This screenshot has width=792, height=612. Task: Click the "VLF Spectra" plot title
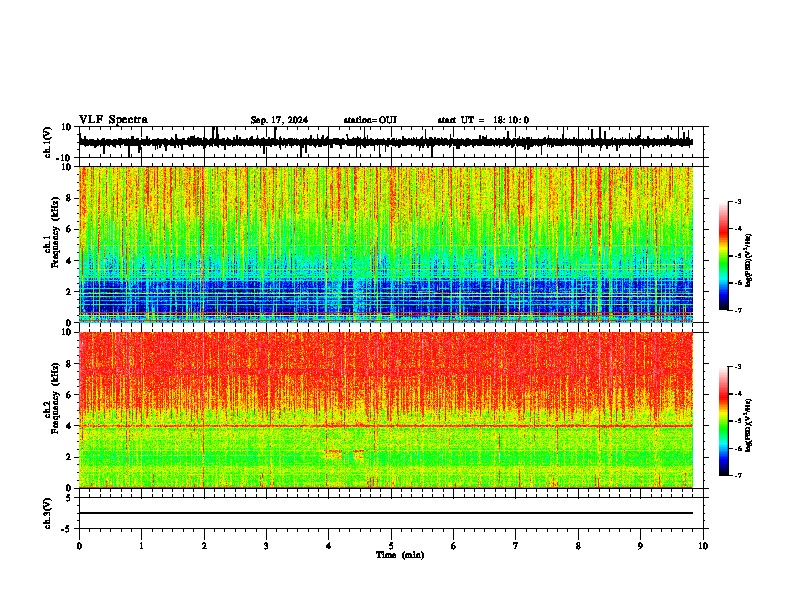113,120
